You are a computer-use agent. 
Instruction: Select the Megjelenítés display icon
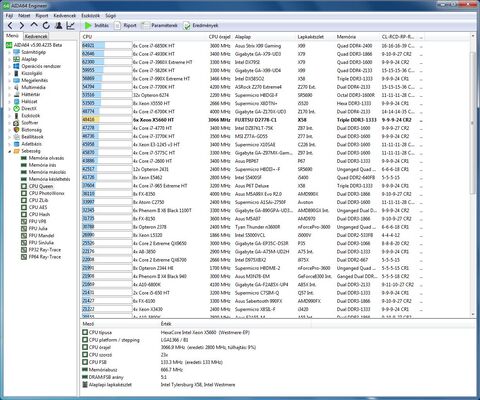click(16, 80)
